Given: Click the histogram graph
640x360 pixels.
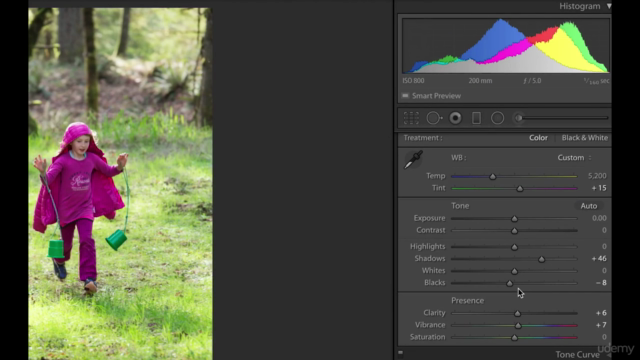Looking at the screenshot, I should [x=506, y=46].
